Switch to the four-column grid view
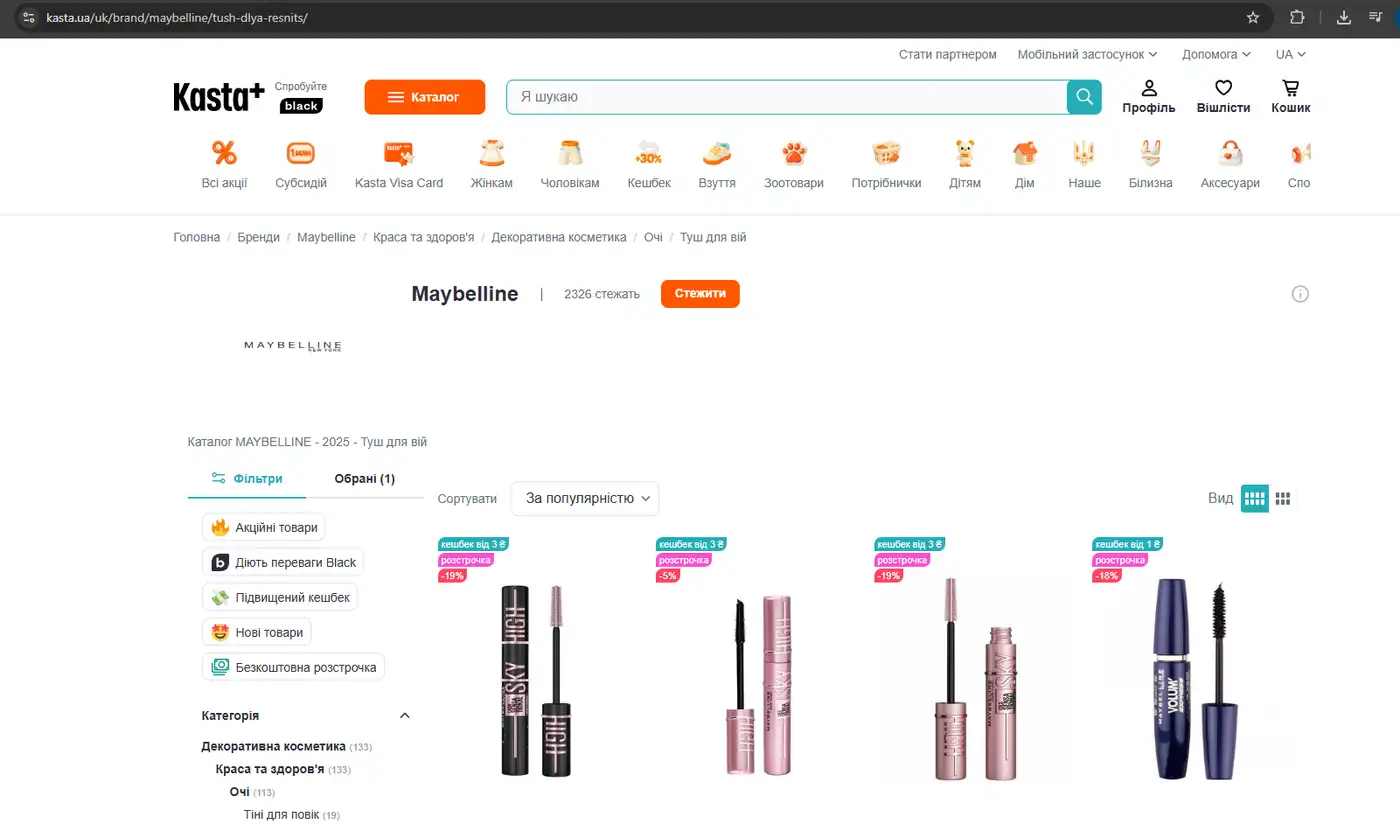This screenshot has width=1400, height=824. (x=1255, y=498)
